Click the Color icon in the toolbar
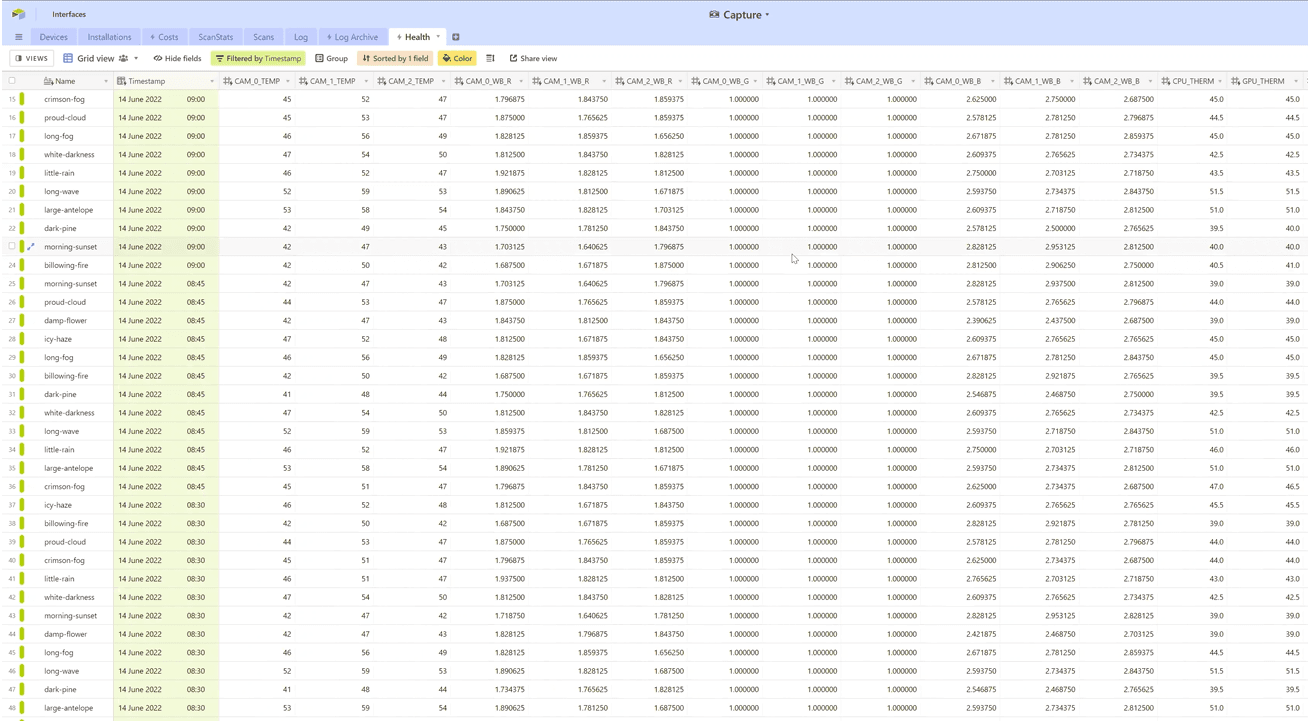The width and height of the screenshot is (1308, 721). (x=457, y=58)
